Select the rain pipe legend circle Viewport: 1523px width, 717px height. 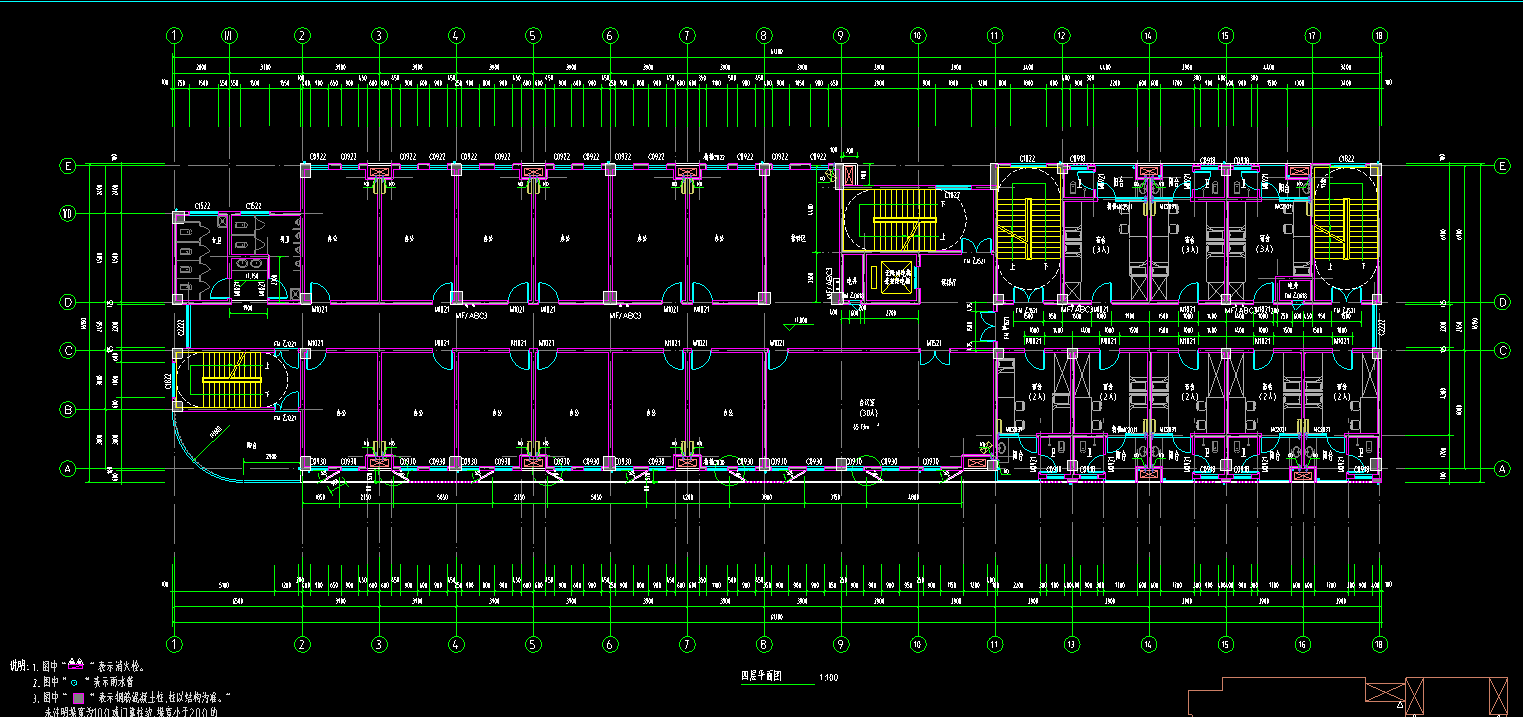pos(75,681)
